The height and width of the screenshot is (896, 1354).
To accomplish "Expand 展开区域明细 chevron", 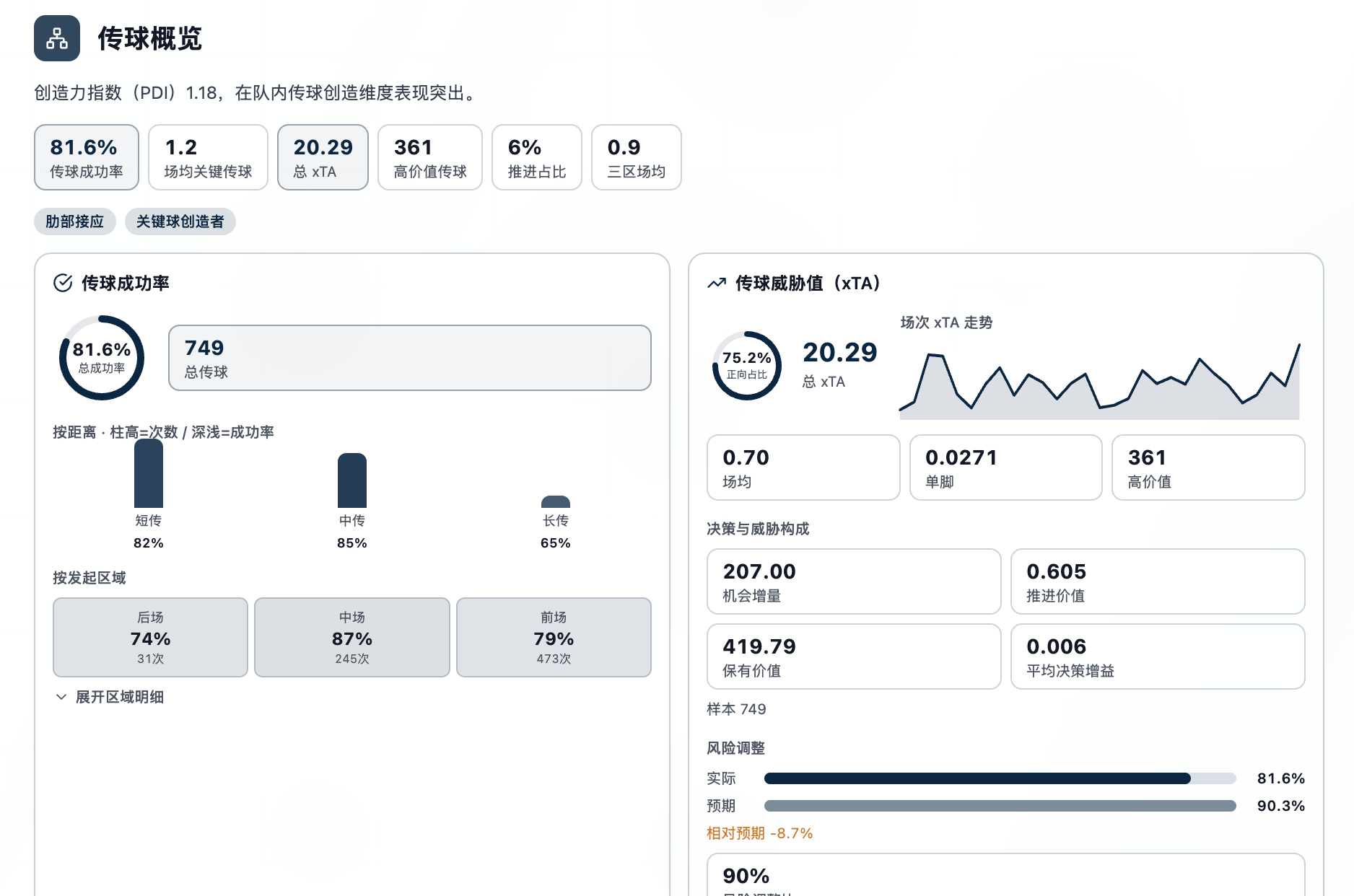I will (x=61, y=697).
